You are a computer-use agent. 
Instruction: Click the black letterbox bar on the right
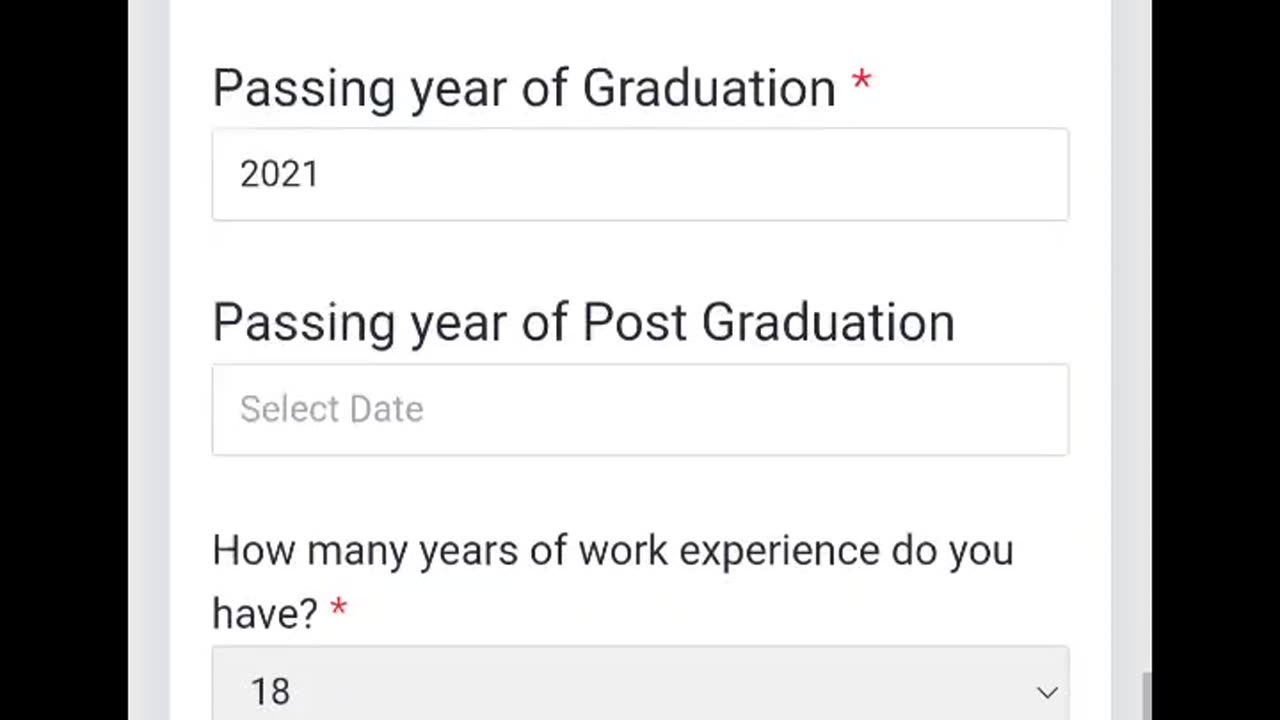click(1216, 360)
